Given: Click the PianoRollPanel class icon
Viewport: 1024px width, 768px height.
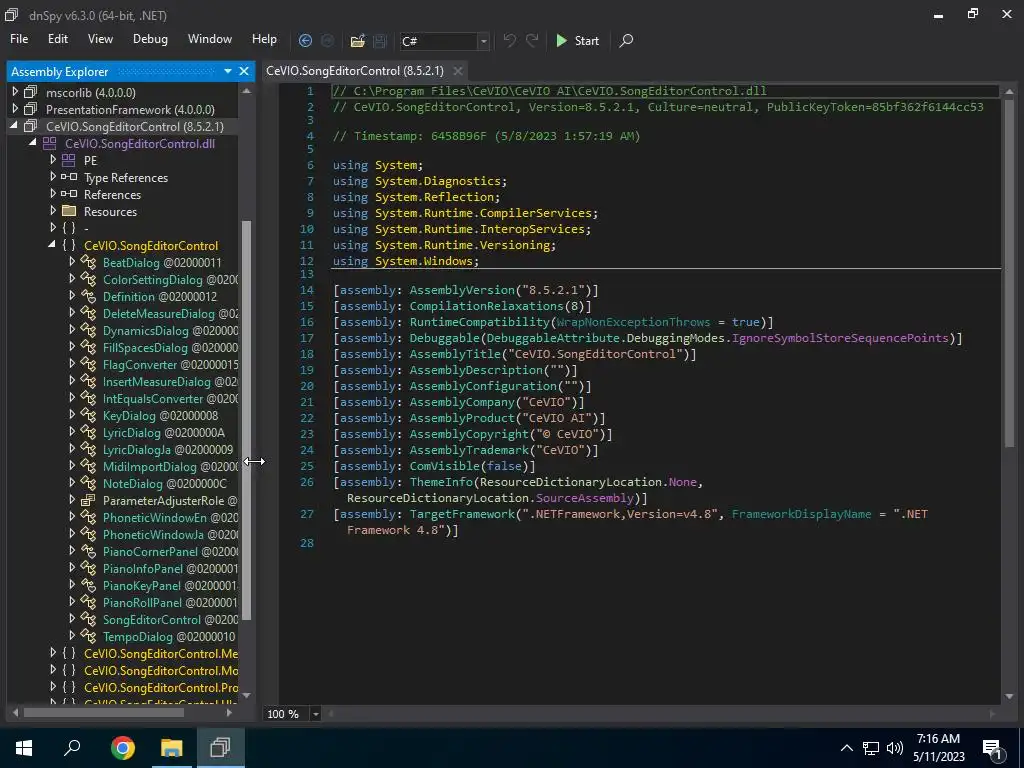Looking at the screenshot, I should [88, 602].
